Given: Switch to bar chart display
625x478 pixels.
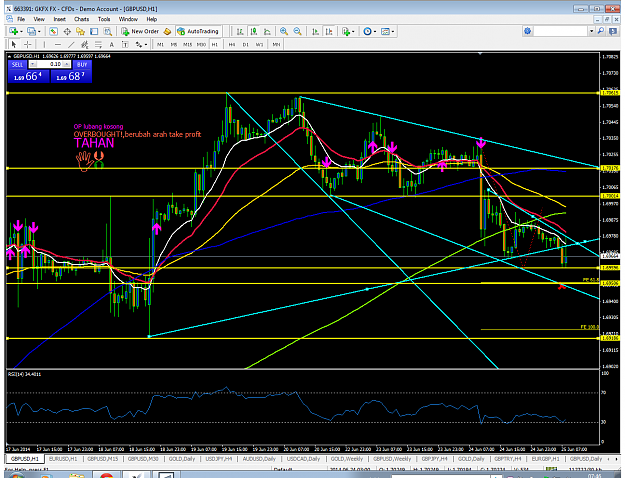Looking at the screenshot, I should 240,31.
